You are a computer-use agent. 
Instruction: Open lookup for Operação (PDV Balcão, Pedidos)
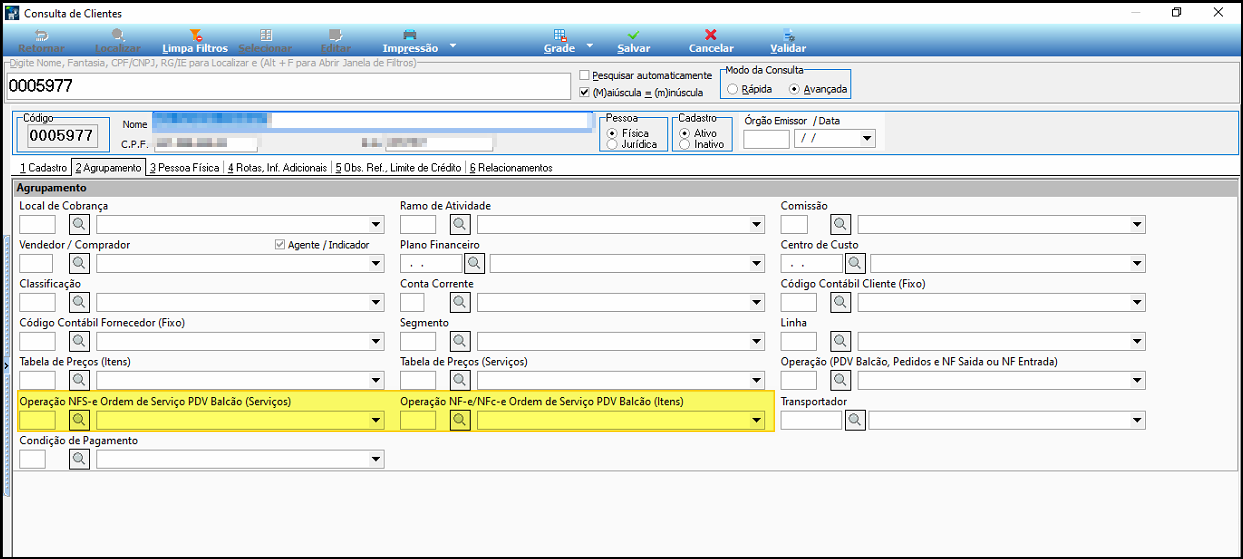[841, 380]
